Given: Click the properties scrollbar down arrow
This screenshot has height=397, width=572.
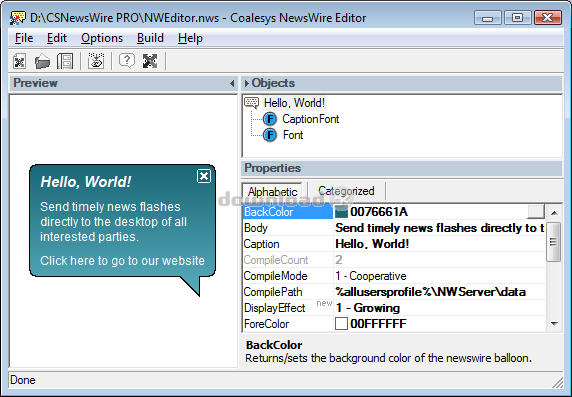Looking at the screenshot, I should [x=554, y=324].
